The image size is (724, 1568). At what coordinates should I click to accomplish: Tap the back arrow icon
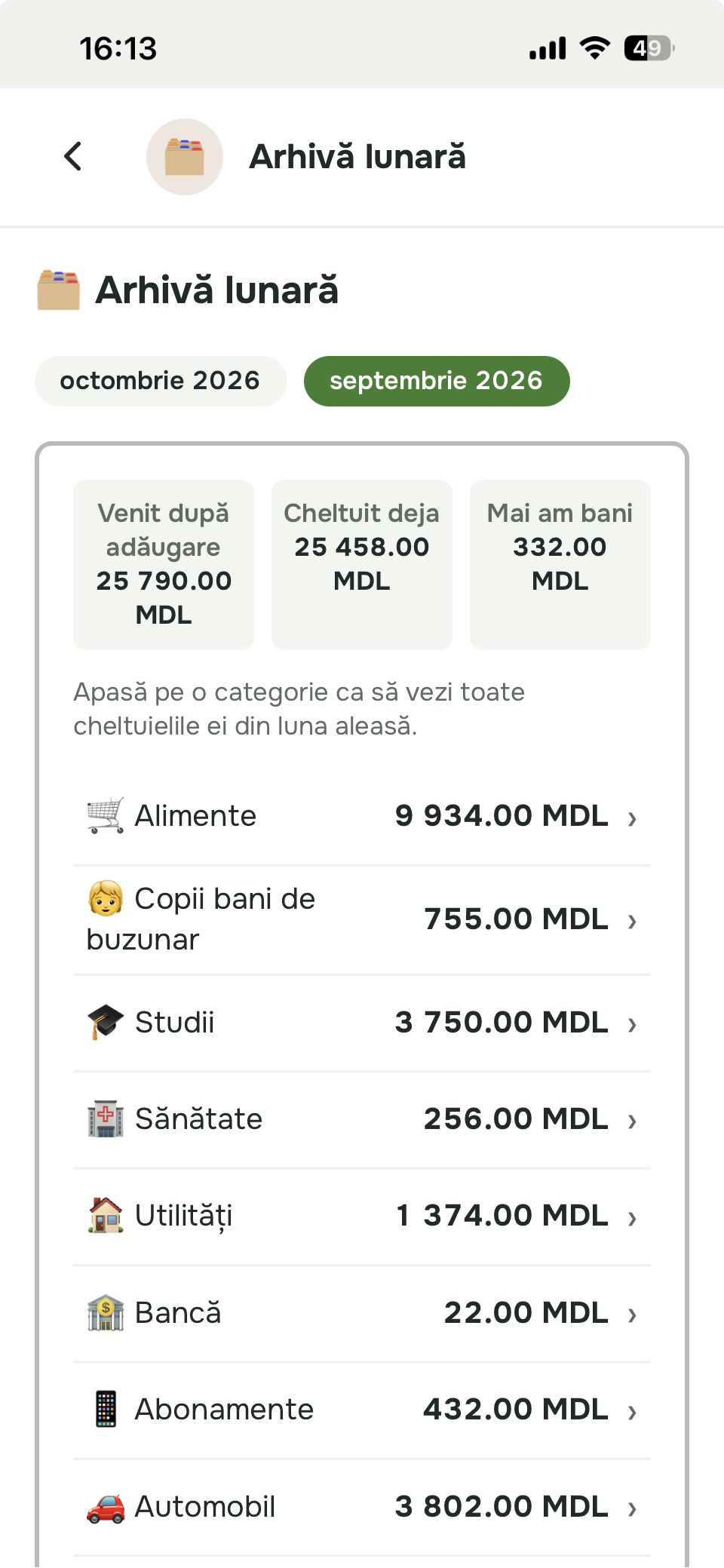pyautogui.click(x=73, y=157)
